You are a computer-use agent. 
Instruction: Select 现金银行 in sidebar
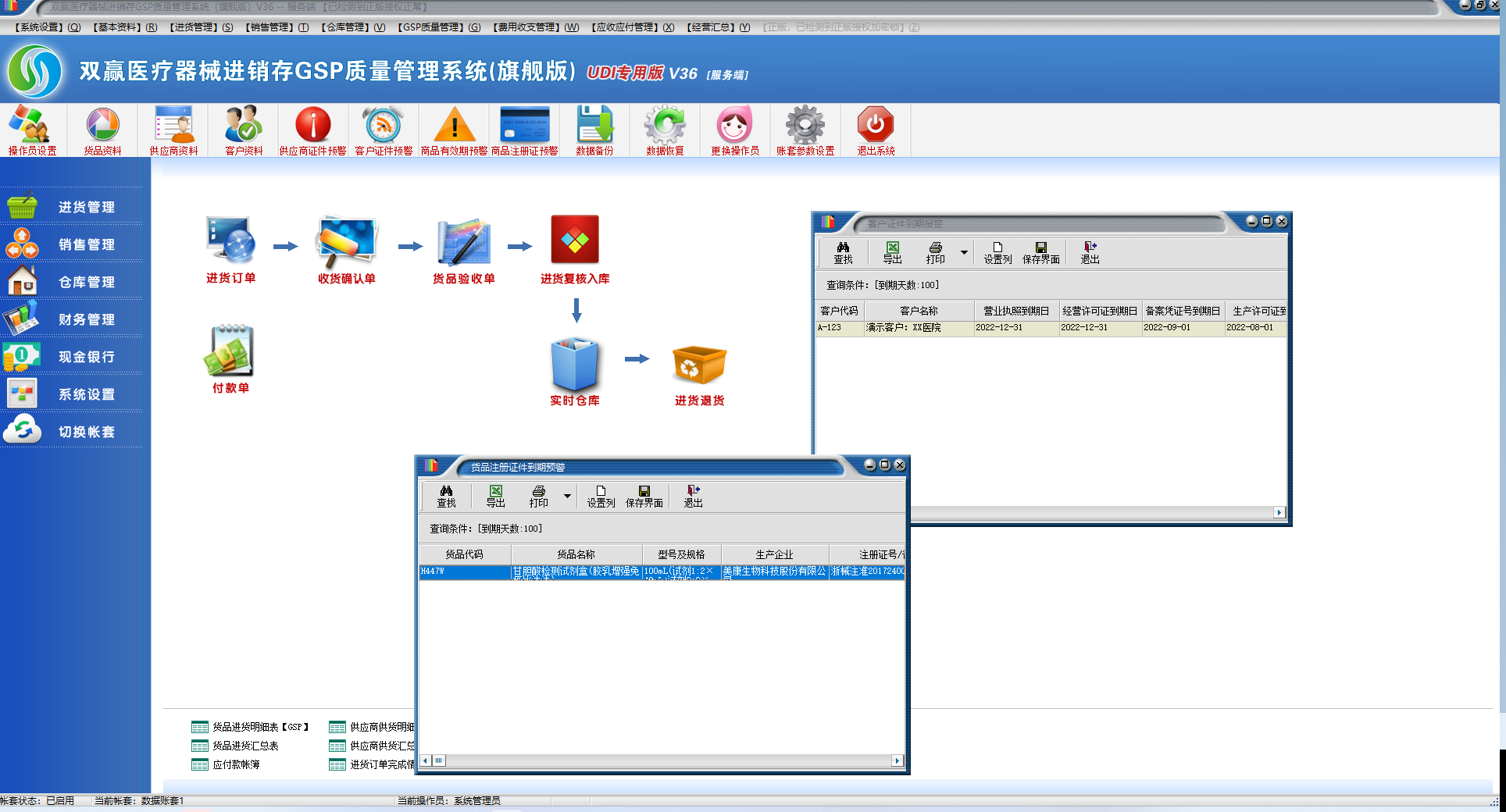tap(72, 357)
